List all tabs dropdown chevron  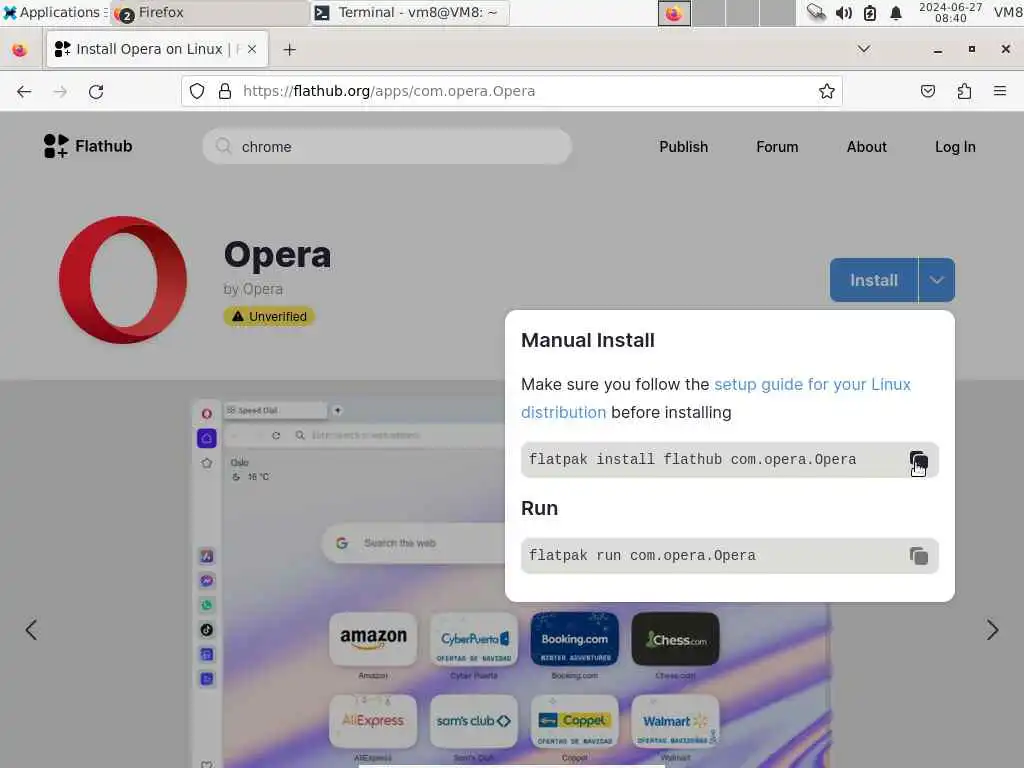[863, 49]
